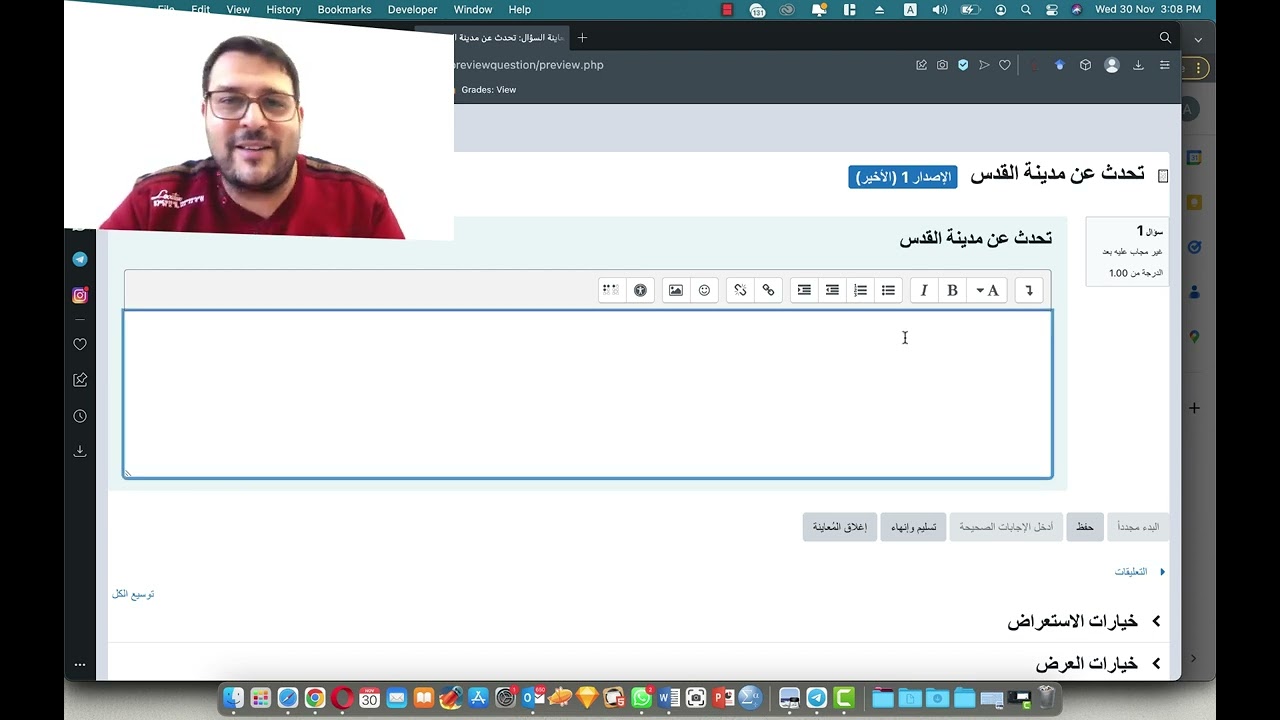Insert an ordered numbered list
This screenshot has height=720, width=1280.
click(860, 290)
